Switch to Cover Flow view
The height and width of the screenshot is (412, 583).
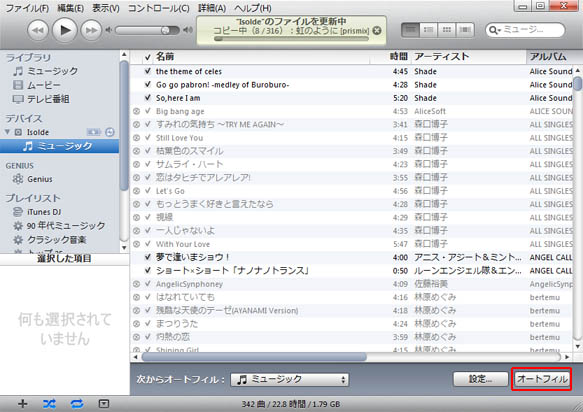tap(465, 30)
